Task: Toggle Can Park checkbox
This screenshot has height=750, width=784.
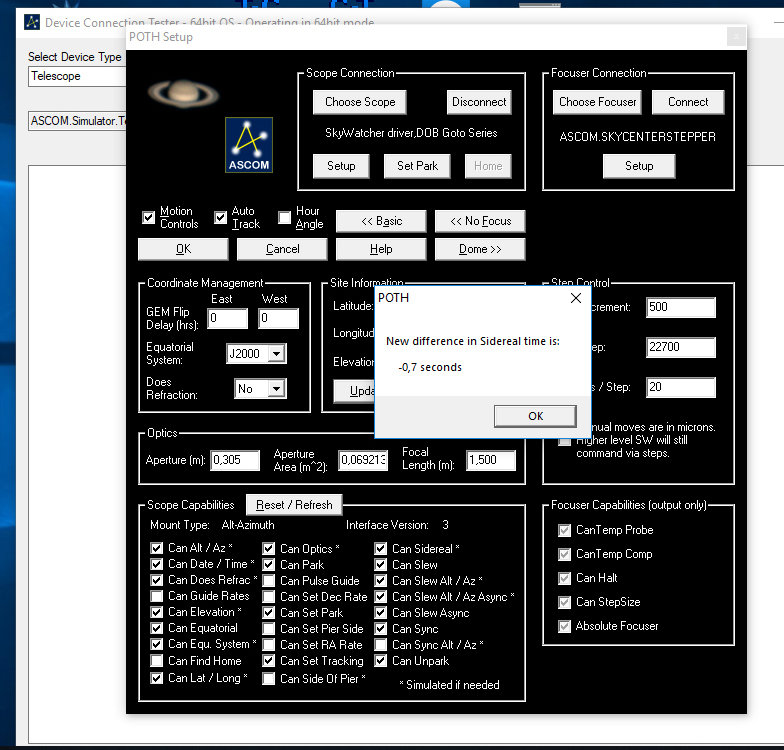Action: pyautogui.click(x=268, y=564)
